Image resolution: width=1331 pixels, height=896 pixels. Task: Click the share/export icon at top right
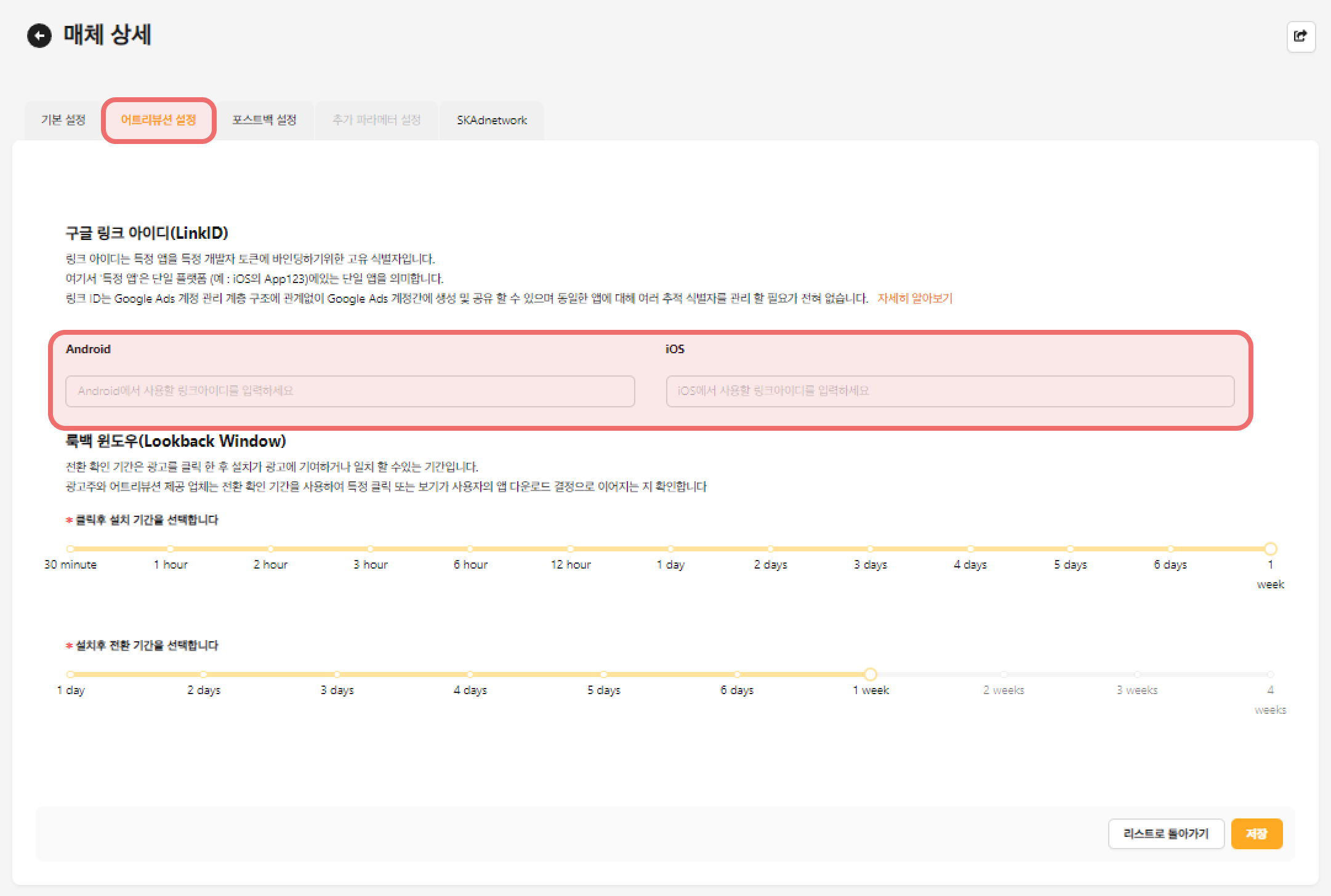pos(1300,36)
